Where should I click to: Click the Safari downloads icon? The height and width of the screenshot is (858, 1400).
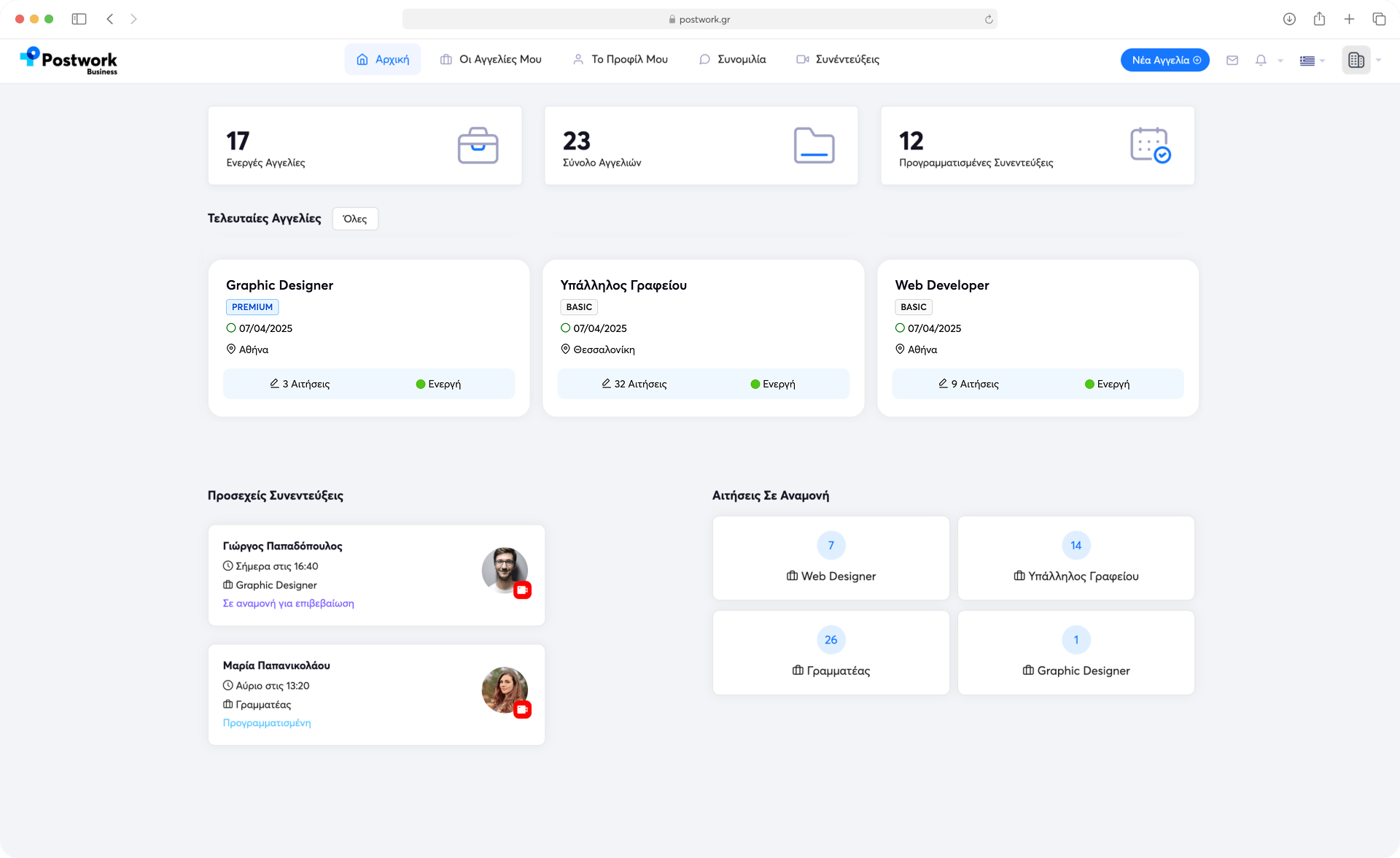[x=1289, y=19]
